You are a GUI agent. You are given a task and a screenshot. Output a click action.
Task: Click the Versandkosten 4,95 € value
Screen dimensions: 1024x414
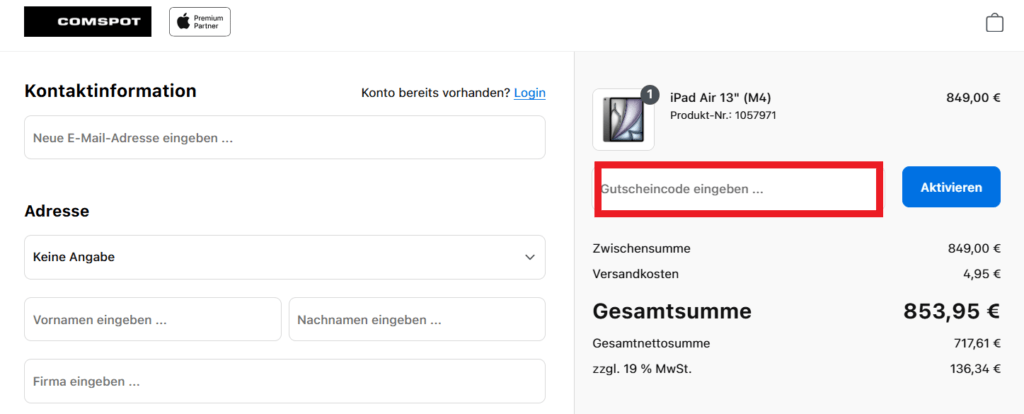982,274
